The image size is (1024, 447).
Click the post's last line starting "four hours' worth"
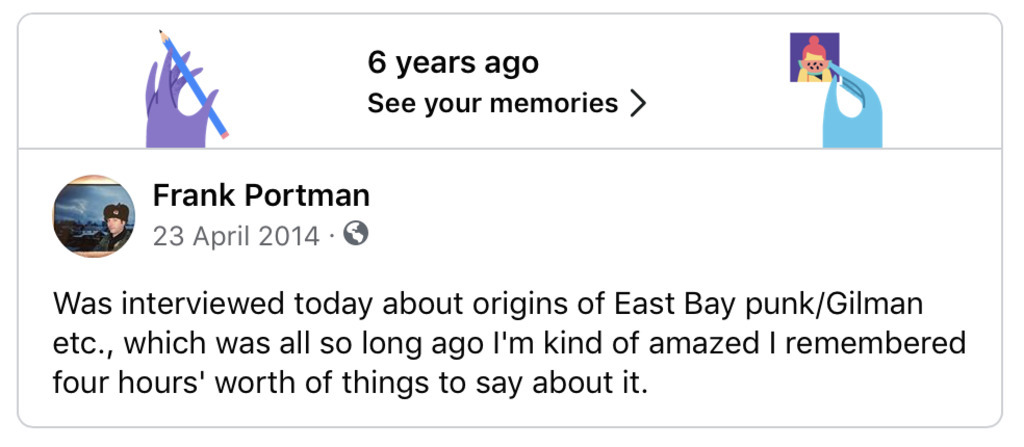pyautogui.click(x=350, y=383)
